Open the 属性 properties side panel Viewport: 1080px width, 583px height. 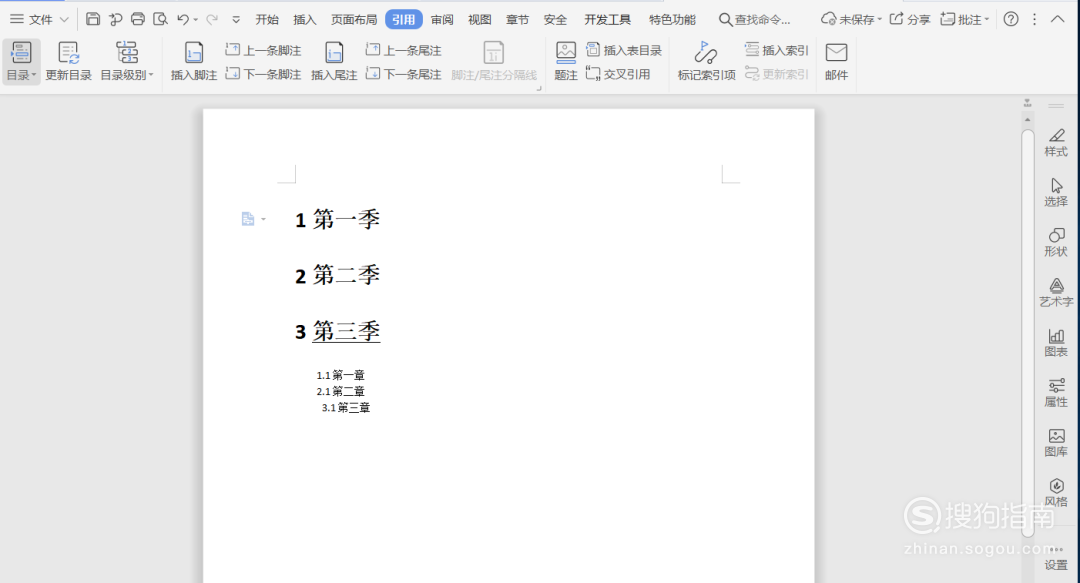click(x=1056, y=393)
